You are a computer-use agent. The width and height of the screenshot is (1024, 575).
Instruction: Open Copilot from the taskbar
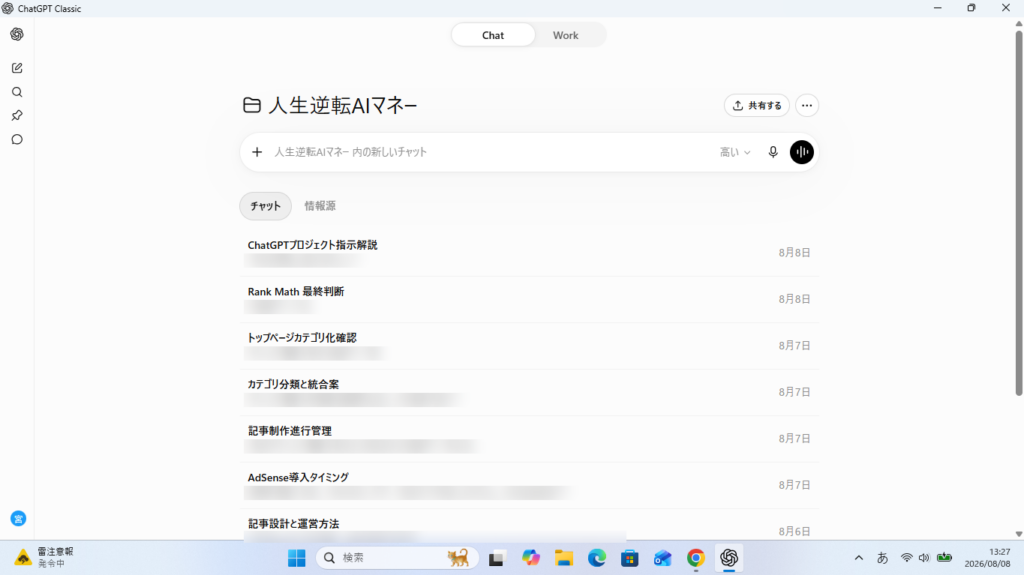click(x=531, y=558)
